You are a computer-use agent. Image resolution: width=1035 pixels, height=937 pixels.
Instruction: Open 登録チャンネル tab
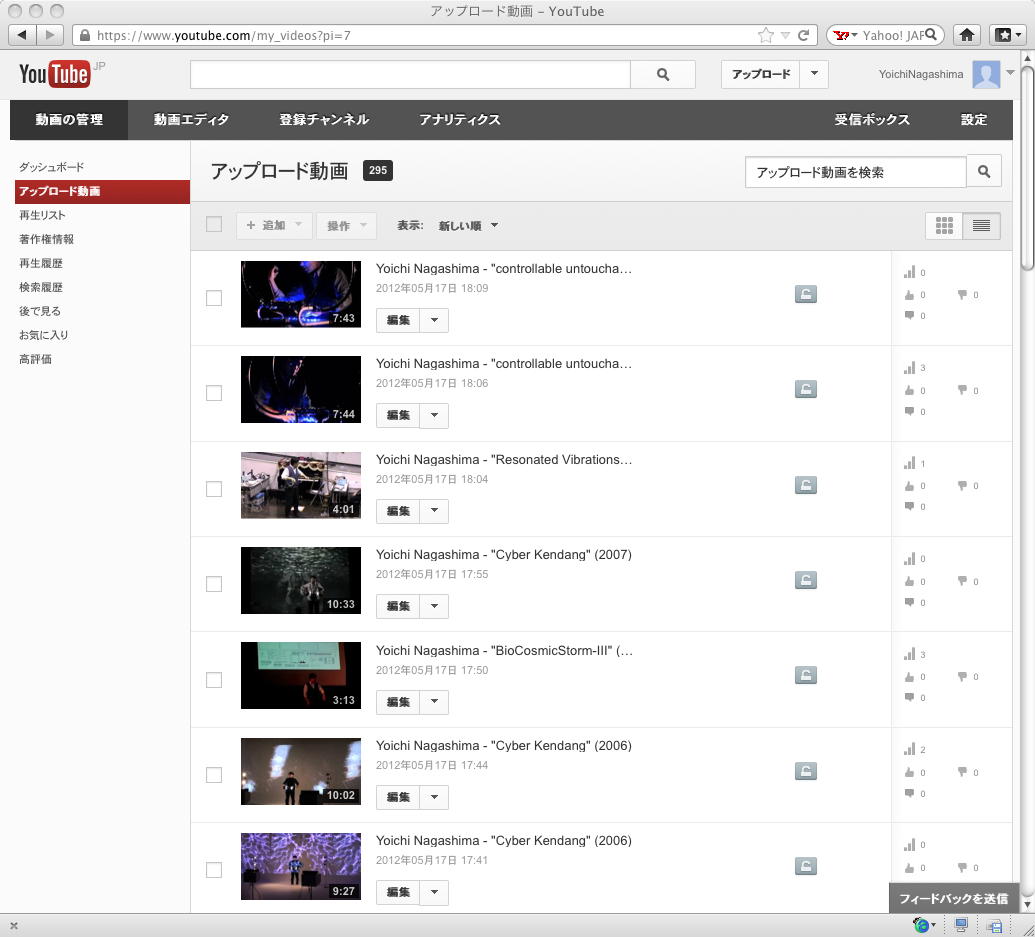point(323,119)
